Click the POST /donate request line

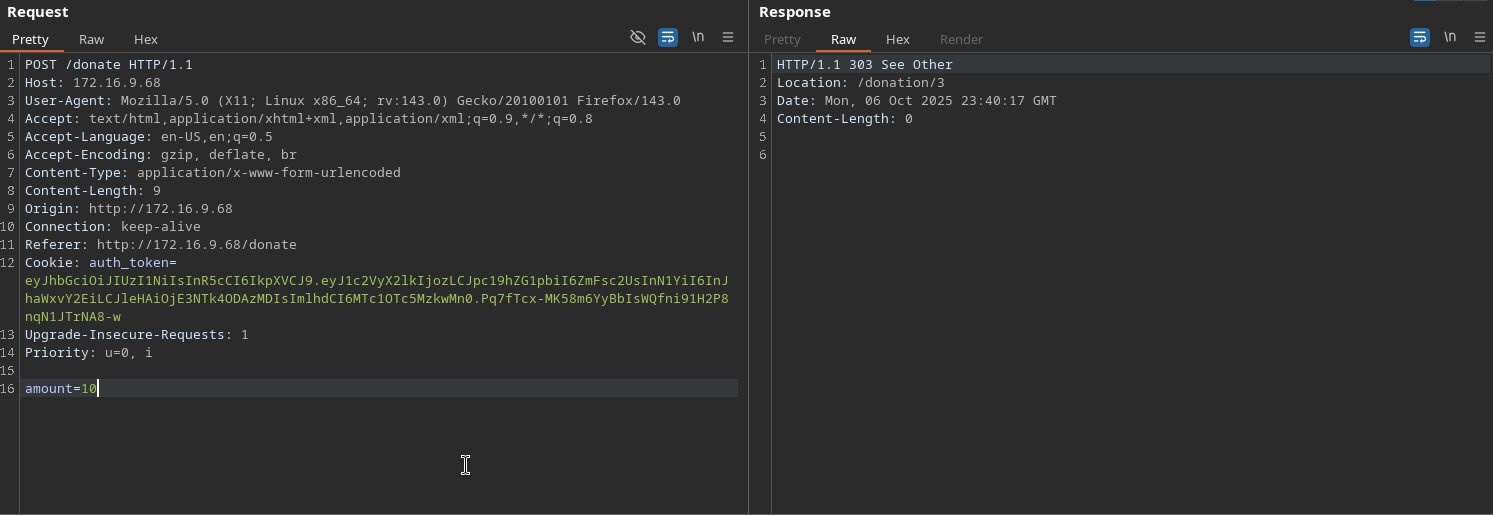coord(108,65)
